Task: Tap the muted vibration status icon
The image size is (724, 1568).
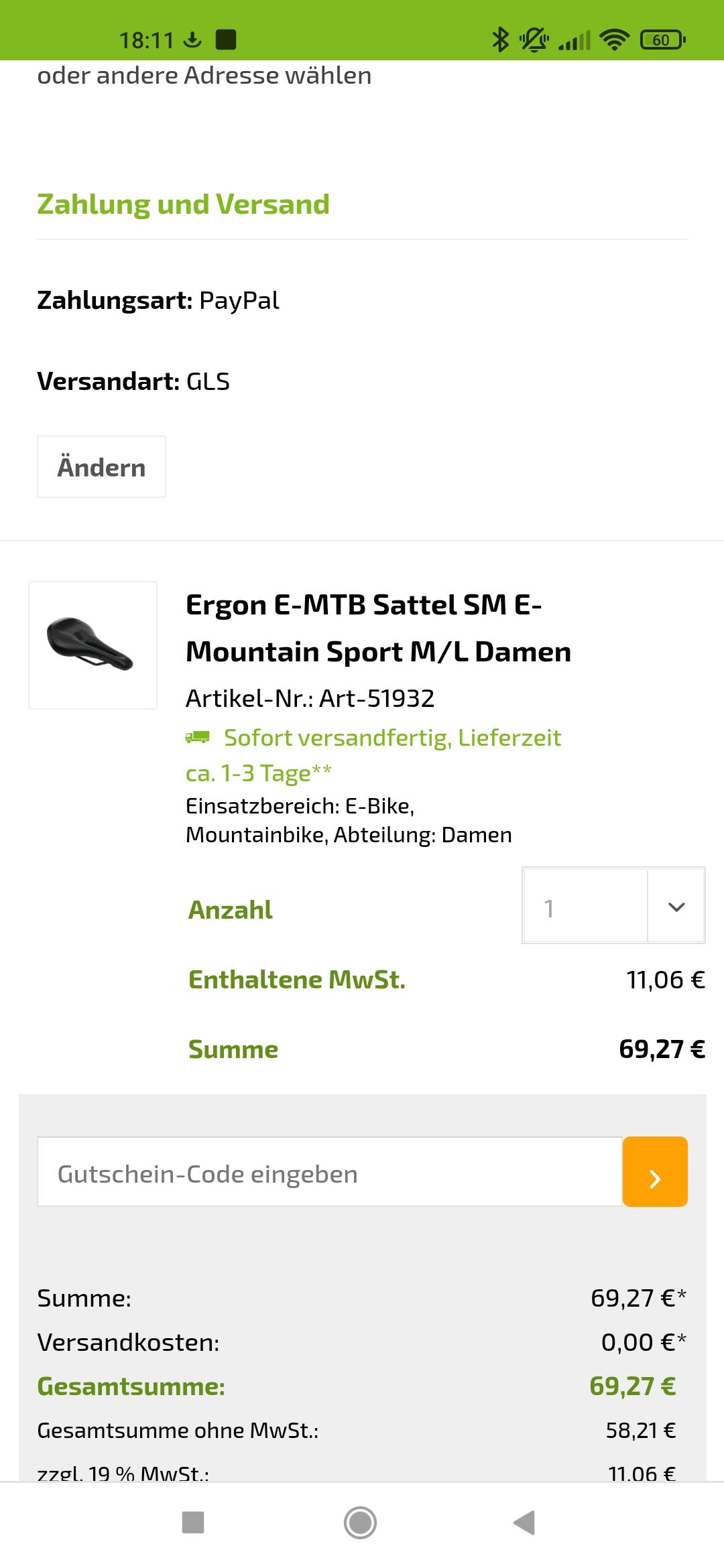Action: click(x=534, y=40)
